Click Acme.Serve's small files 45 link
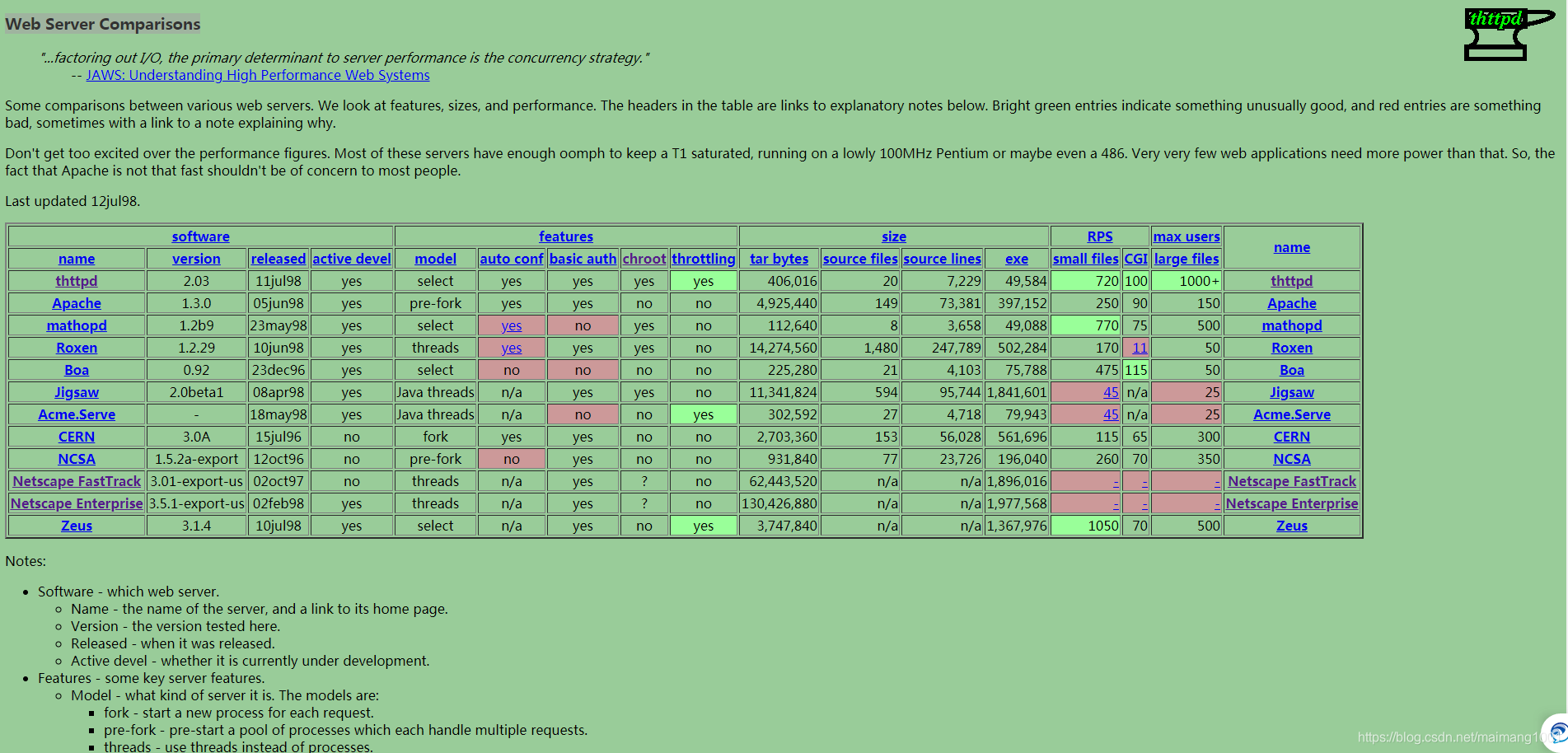This screenshot has height=753, width=1568. (1111, 414)
